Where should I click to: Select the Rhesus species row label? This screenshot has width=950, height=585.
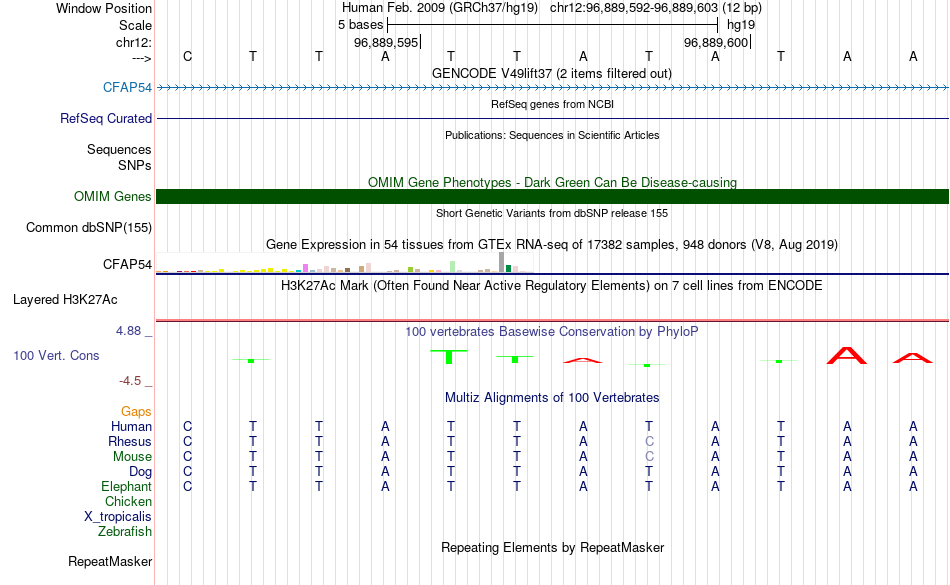coord(130,441)
